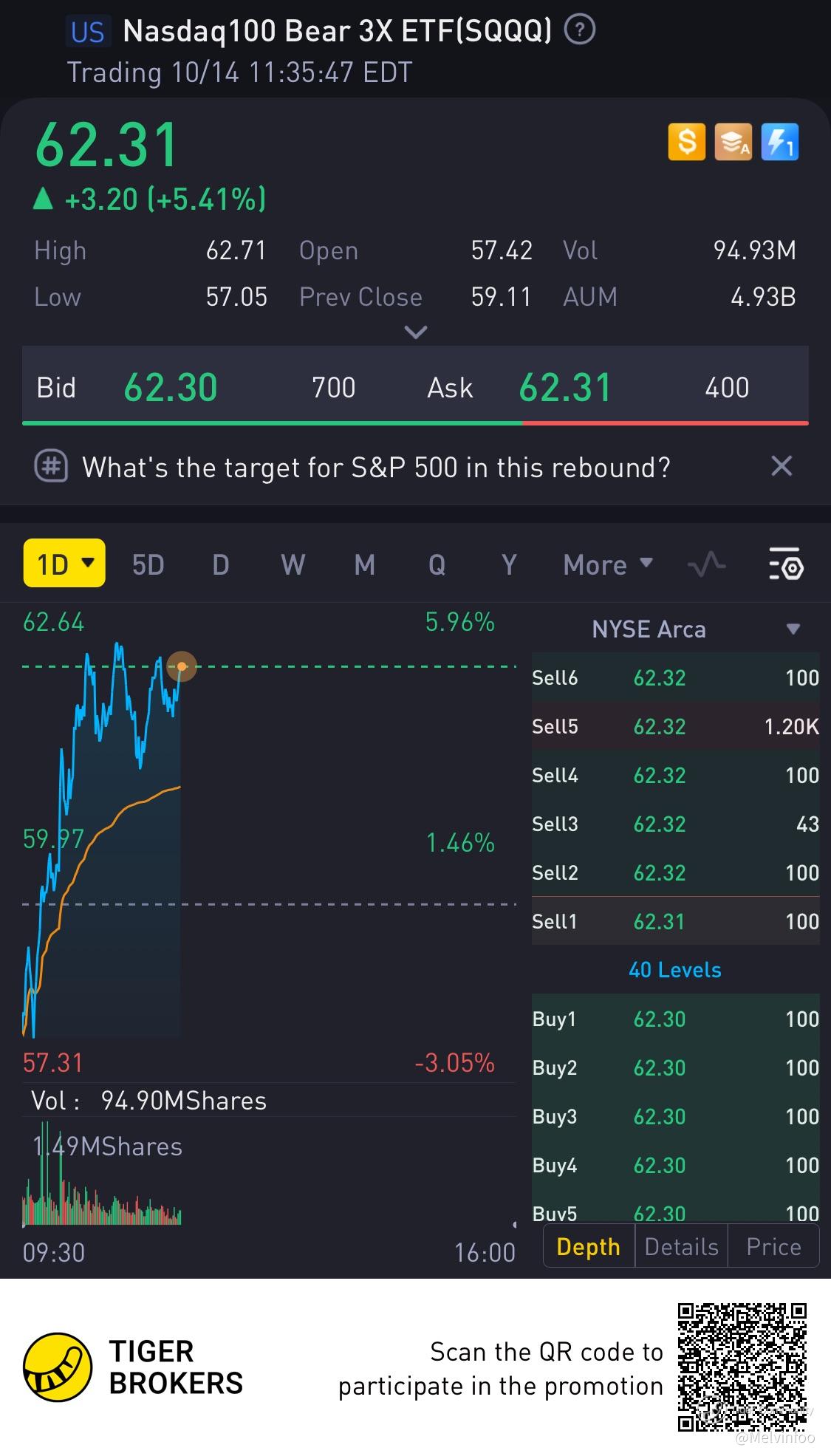
Task: Switch chart to M monthly
Action: (x=365, y=565)
